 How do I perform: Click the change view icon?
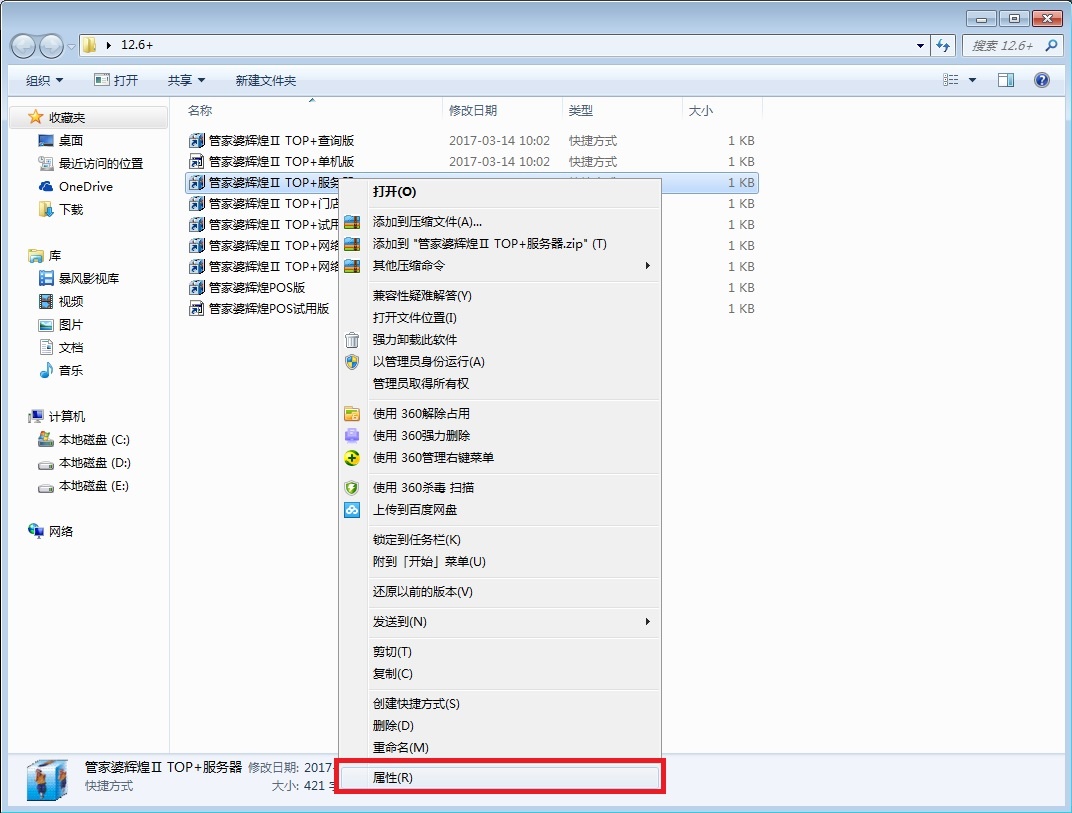950,80
